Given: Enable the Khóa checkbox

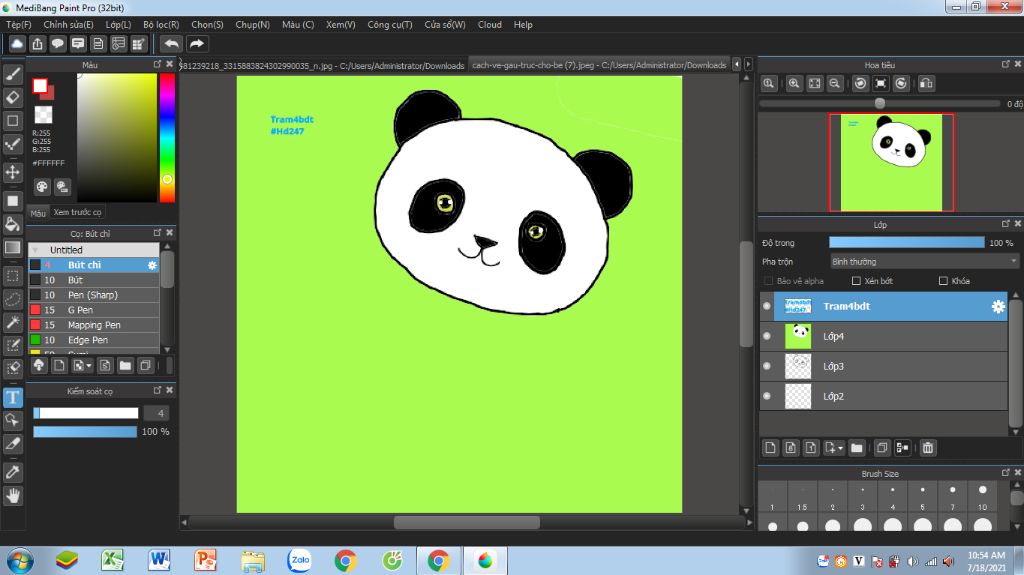Looking at the screenshot, I should point(943,281).
